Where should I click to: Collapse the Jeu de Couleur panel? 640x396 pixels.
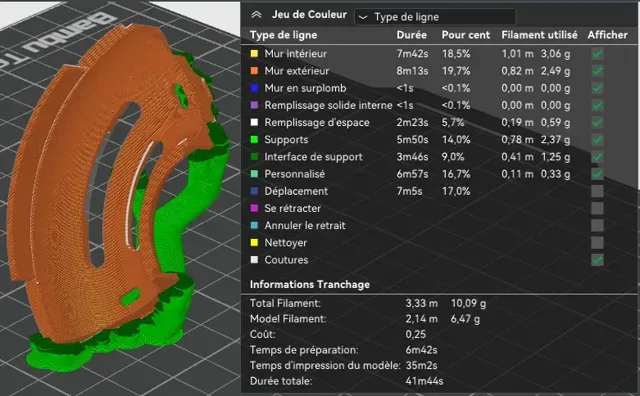tap(256, 15)
